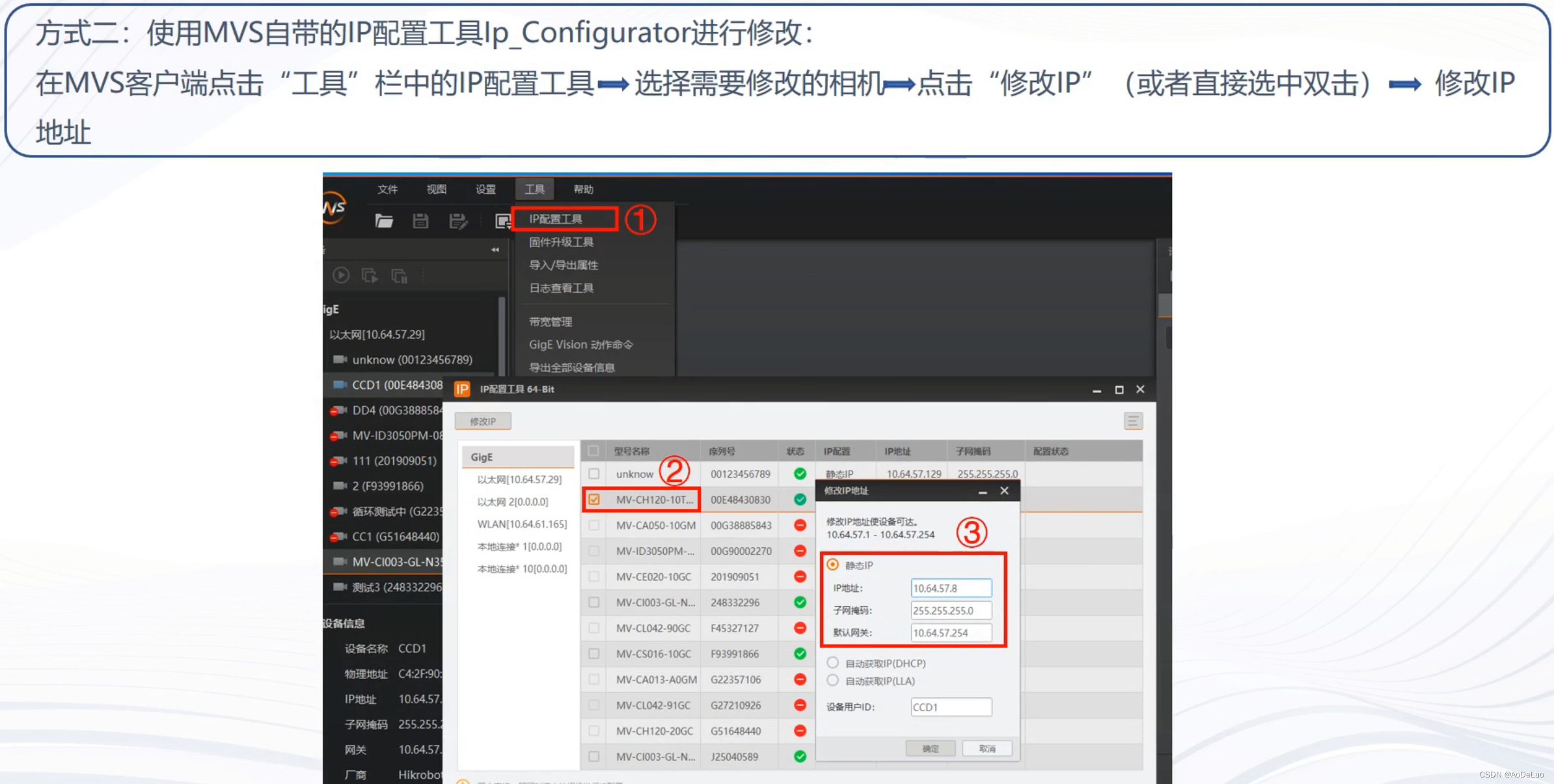
Task: Select 静态IP radio option
Action: click(x=833, y=565)
